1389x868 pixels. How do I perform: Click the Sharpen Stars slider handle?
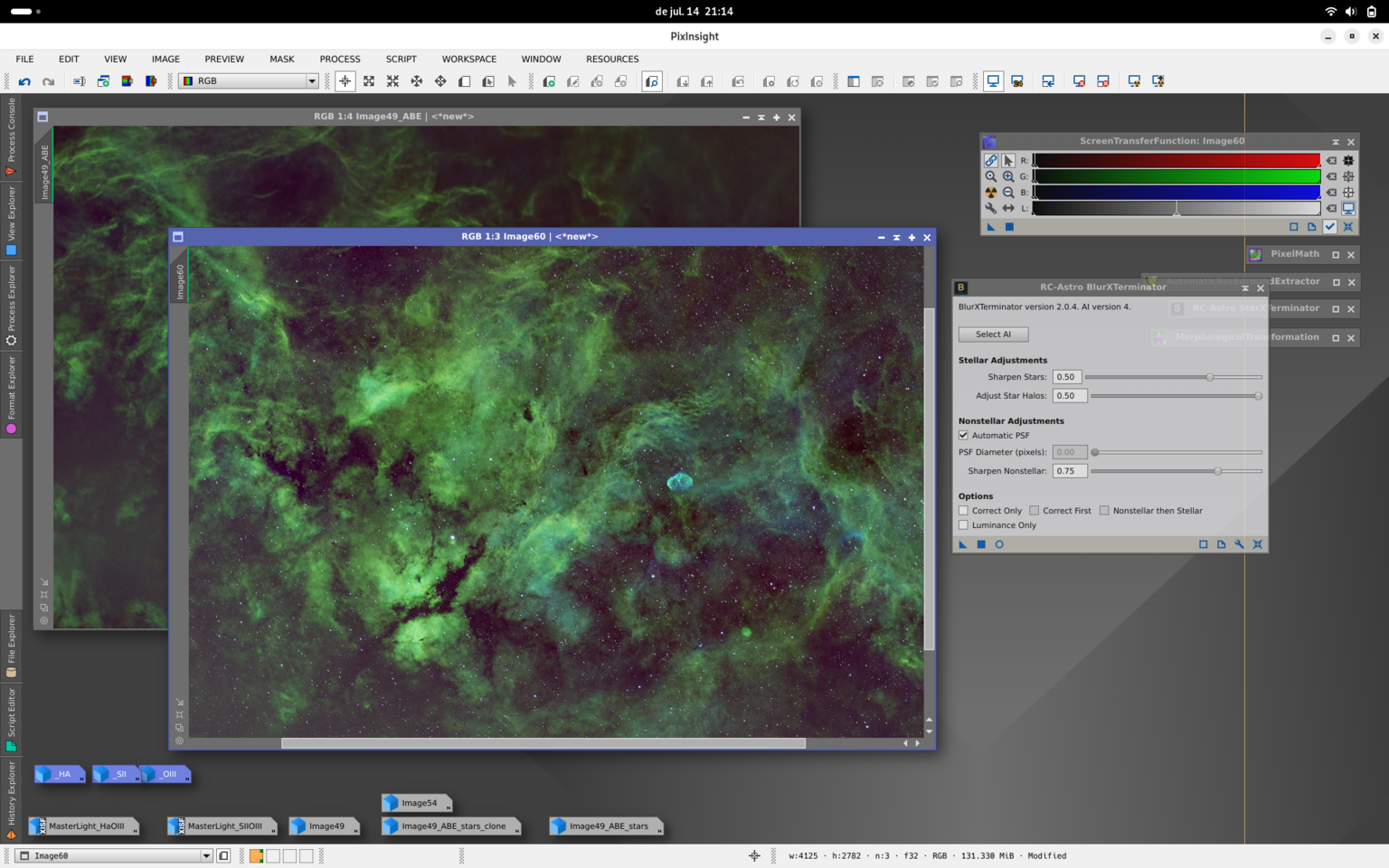point(1210,377)
